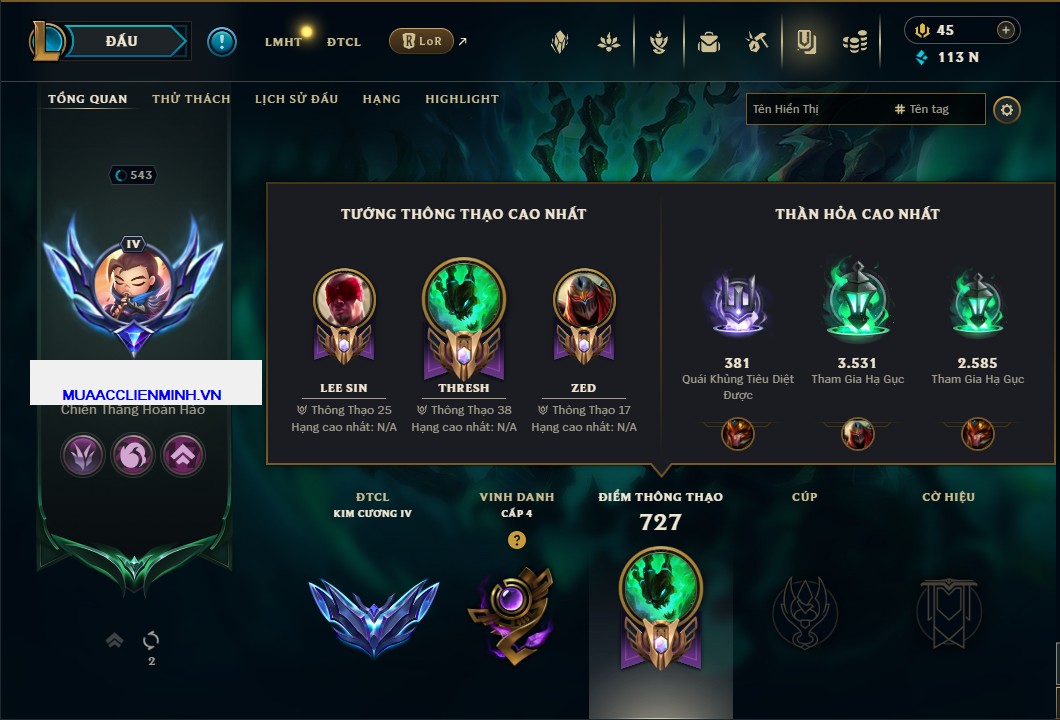
Task: Select Thresh mastery emblem
Action: (x=464, y=320)
